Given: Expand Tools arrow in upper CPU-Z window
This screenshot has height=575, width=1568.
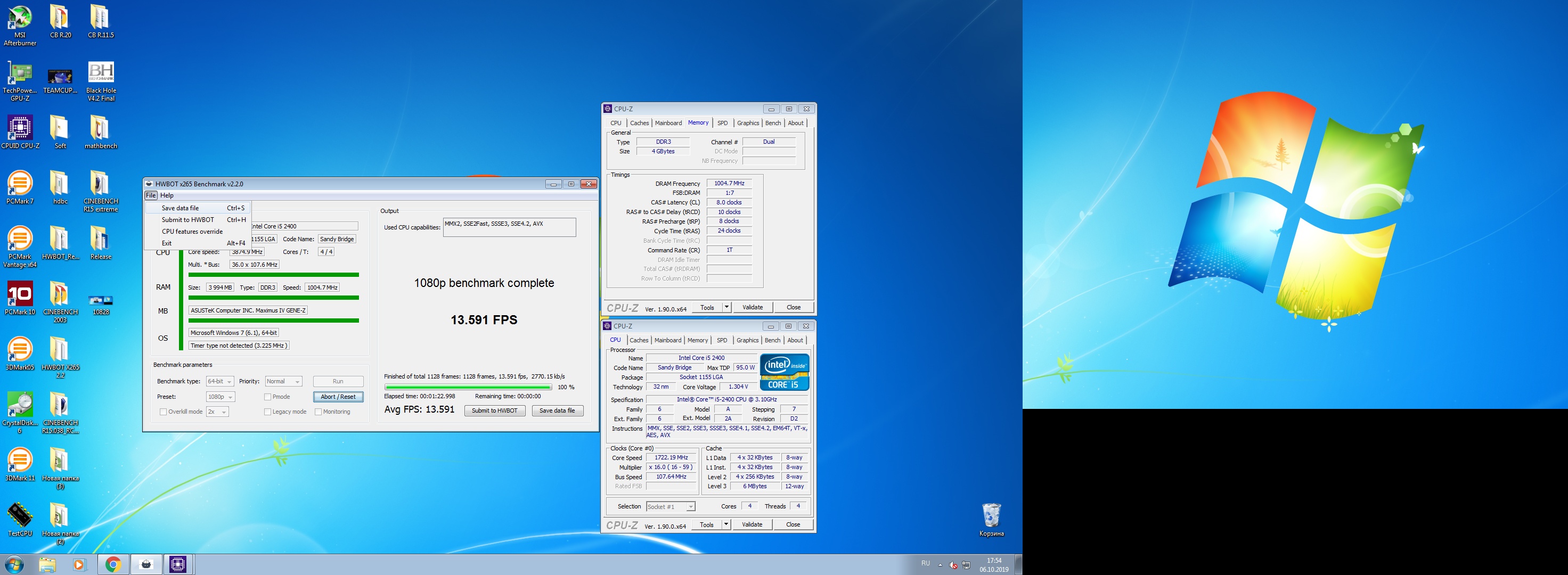Looking at the screenshot, I should click(x=726, y=307).
